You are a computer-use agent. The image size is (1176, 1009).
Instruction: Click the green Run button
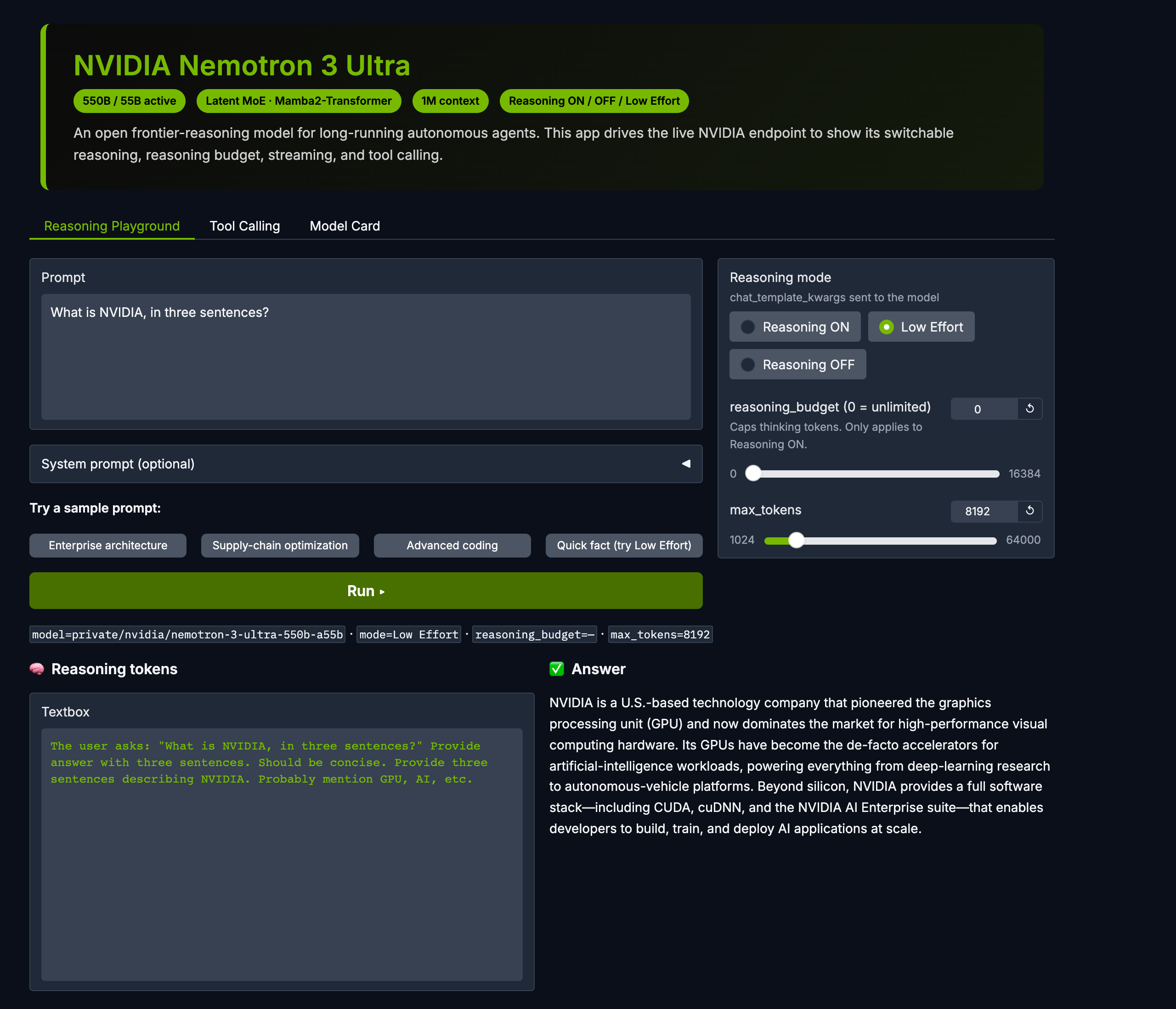pyautogui.click(x=366, y=591)
